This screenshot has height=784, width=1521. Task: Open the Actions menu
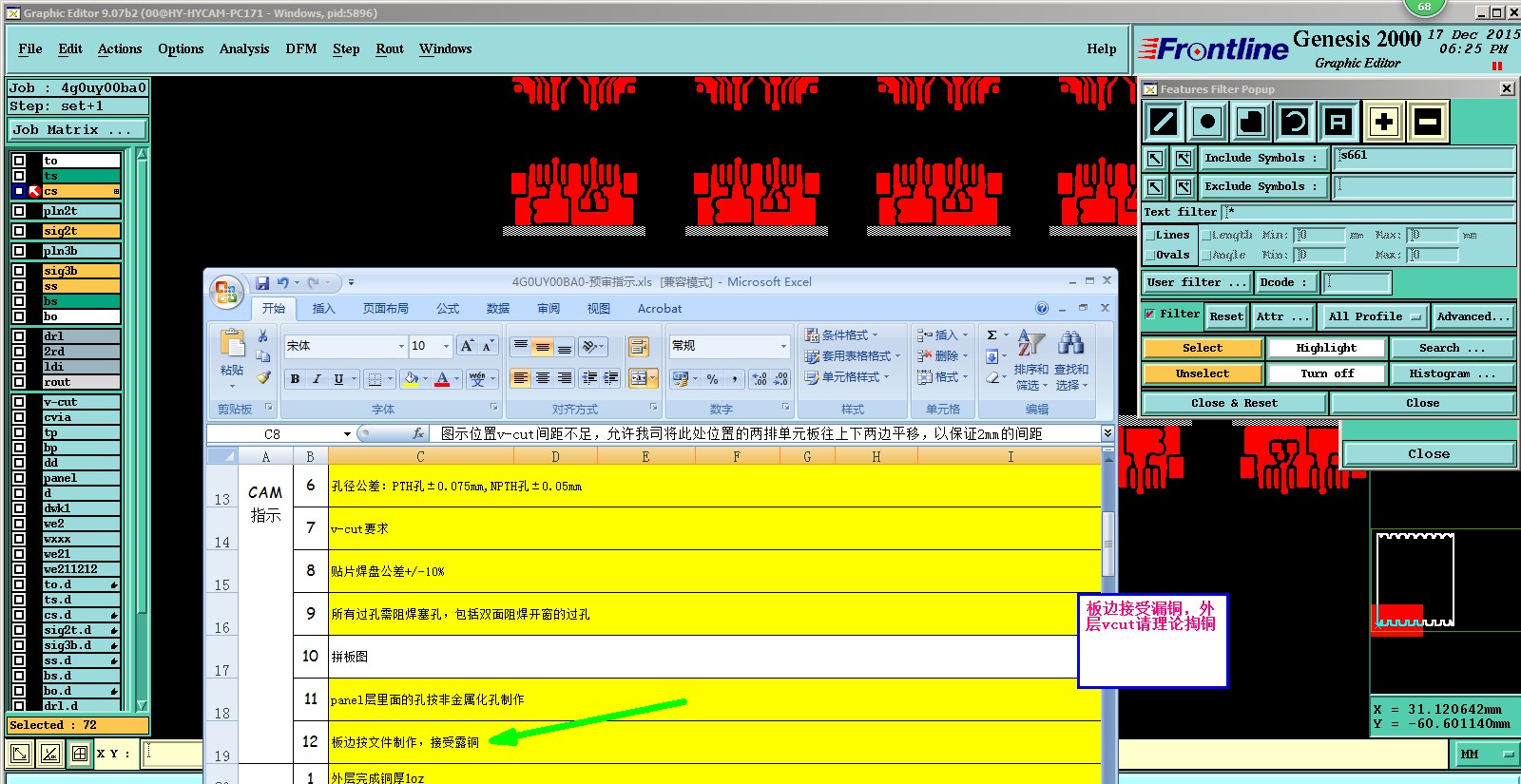coord(120,48)
